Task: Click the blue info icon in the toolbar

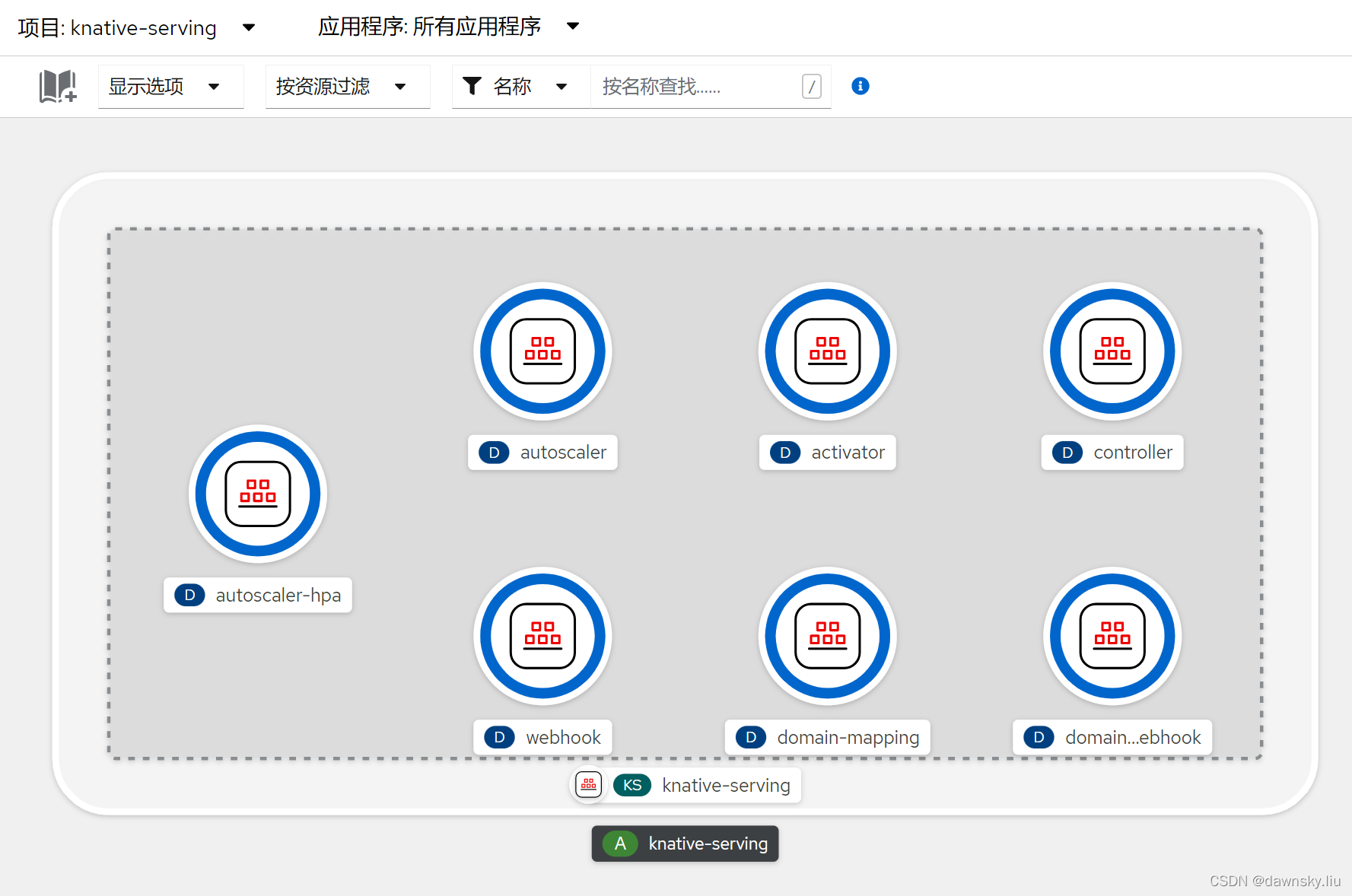Action: click(x=860, y=86)
